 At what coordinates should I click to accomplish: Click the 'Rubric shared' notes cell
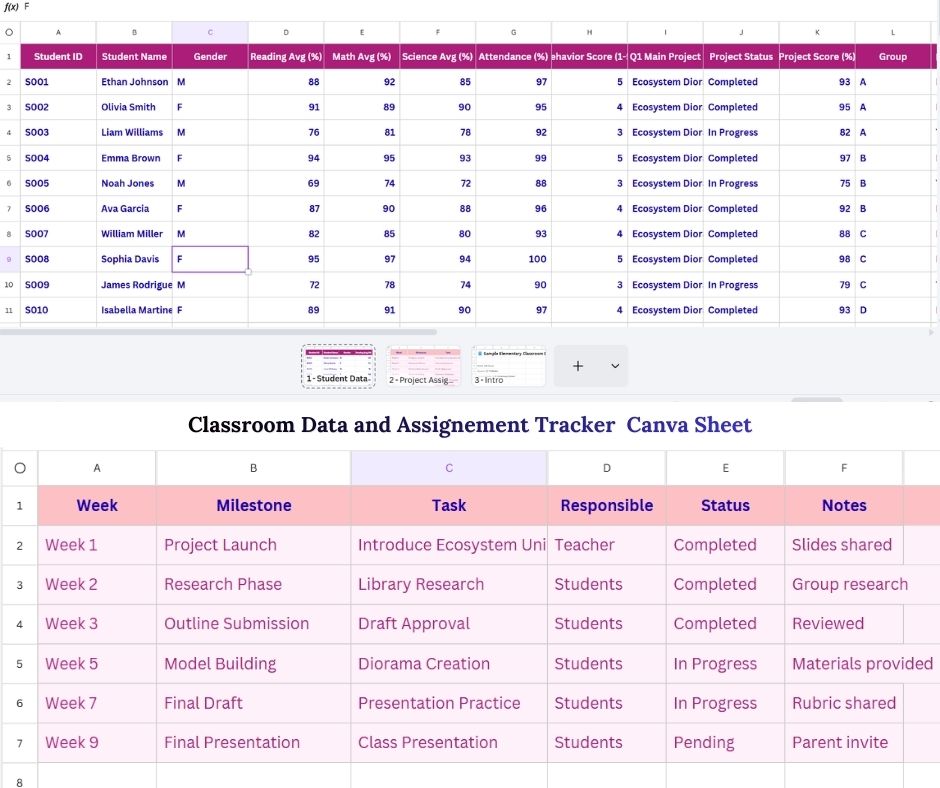click(844, 703)
